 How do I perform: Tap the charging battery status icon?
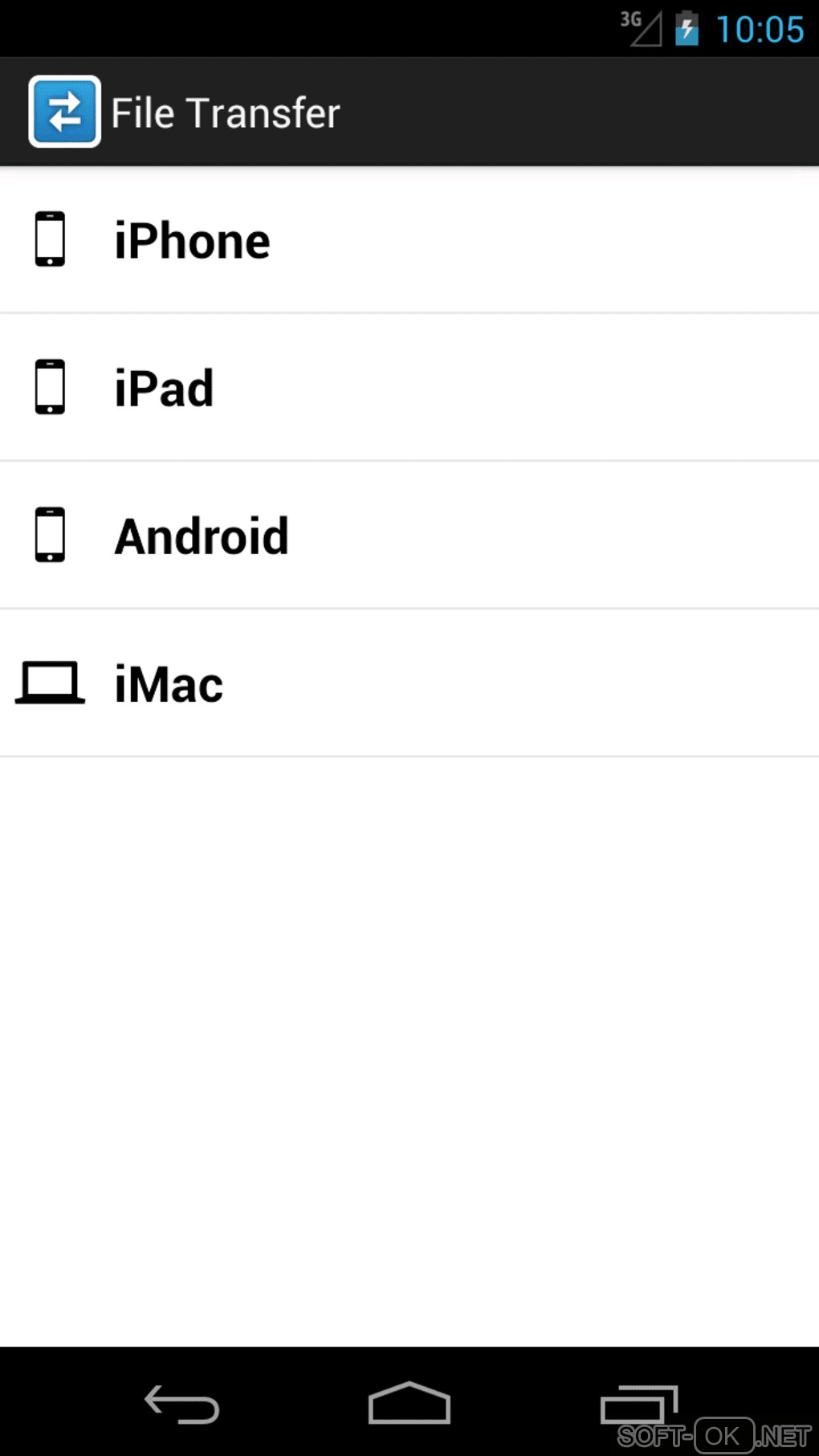[687, 29]
